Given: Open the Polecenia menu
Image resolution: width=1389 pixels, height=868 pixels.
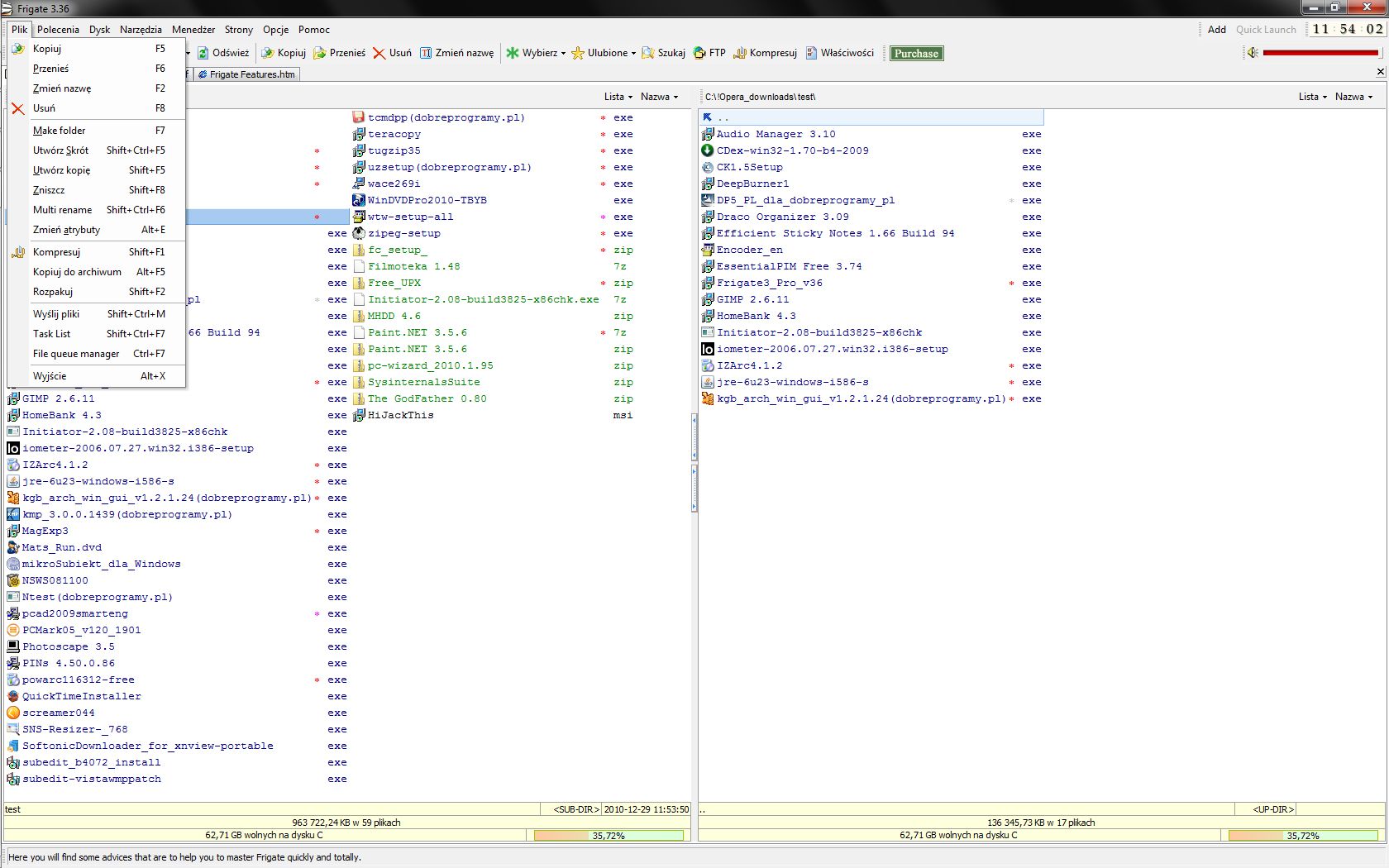Looking at the screenshot, I should point(58,30).
